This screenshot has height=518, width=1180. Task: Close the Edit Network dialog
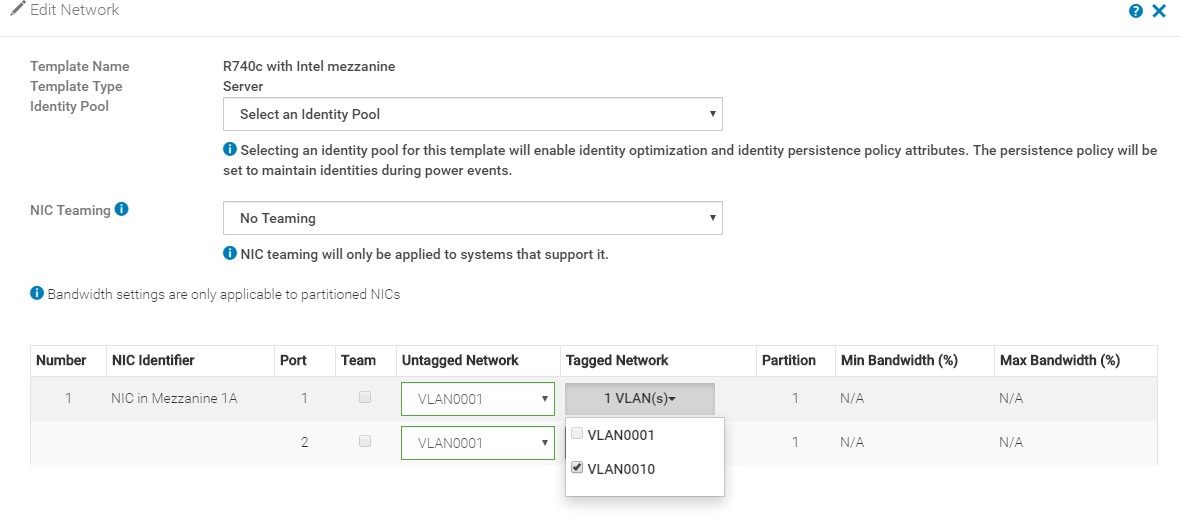[1159, 11]
